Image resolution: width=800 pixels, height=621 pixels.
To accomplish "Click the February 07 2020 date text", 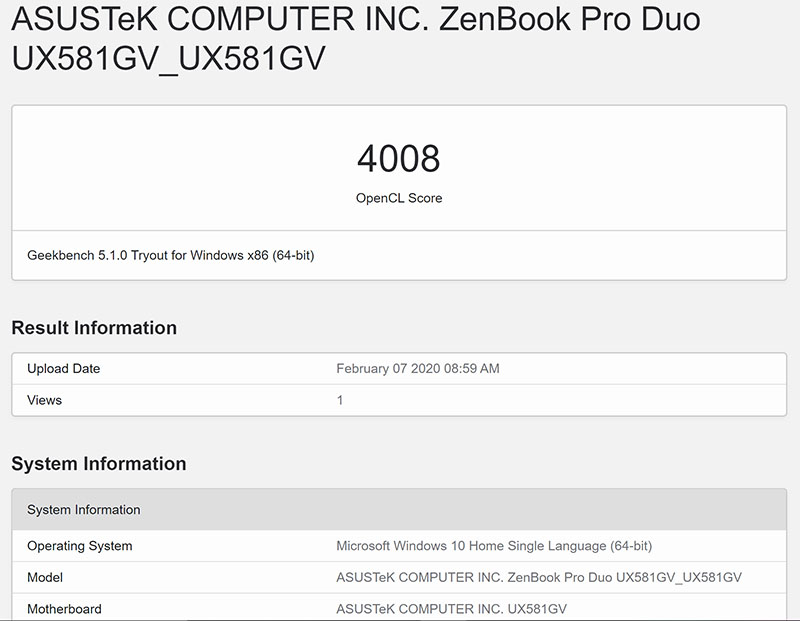I will tap(393, 368).
